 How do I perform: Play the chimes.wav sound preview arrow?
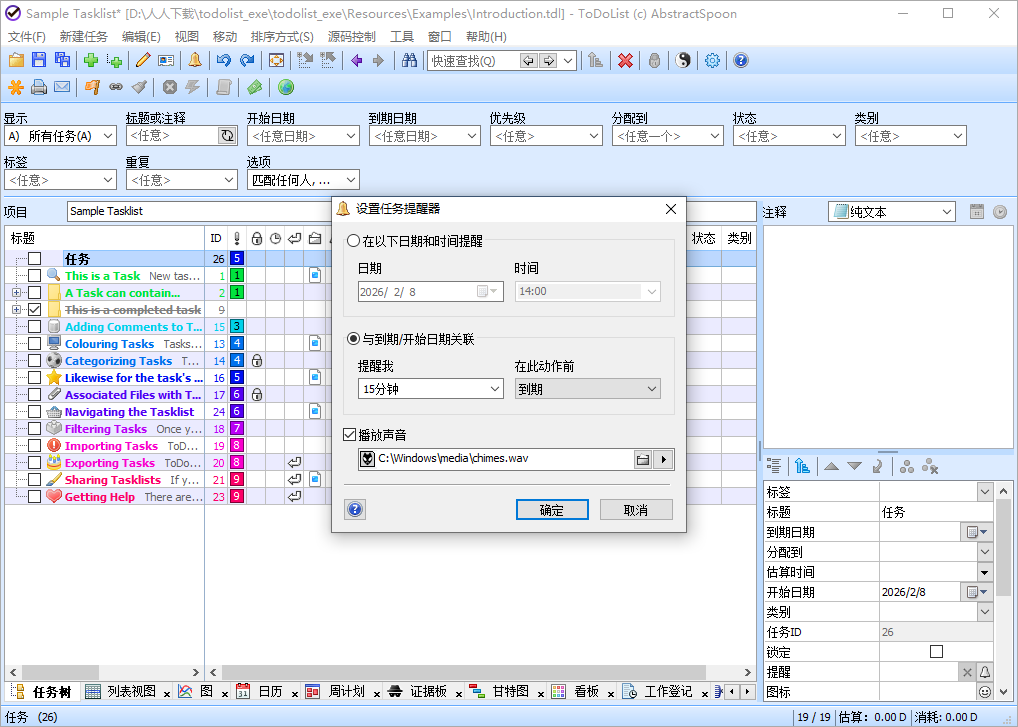pyautogui.click(x=662, y=459)
